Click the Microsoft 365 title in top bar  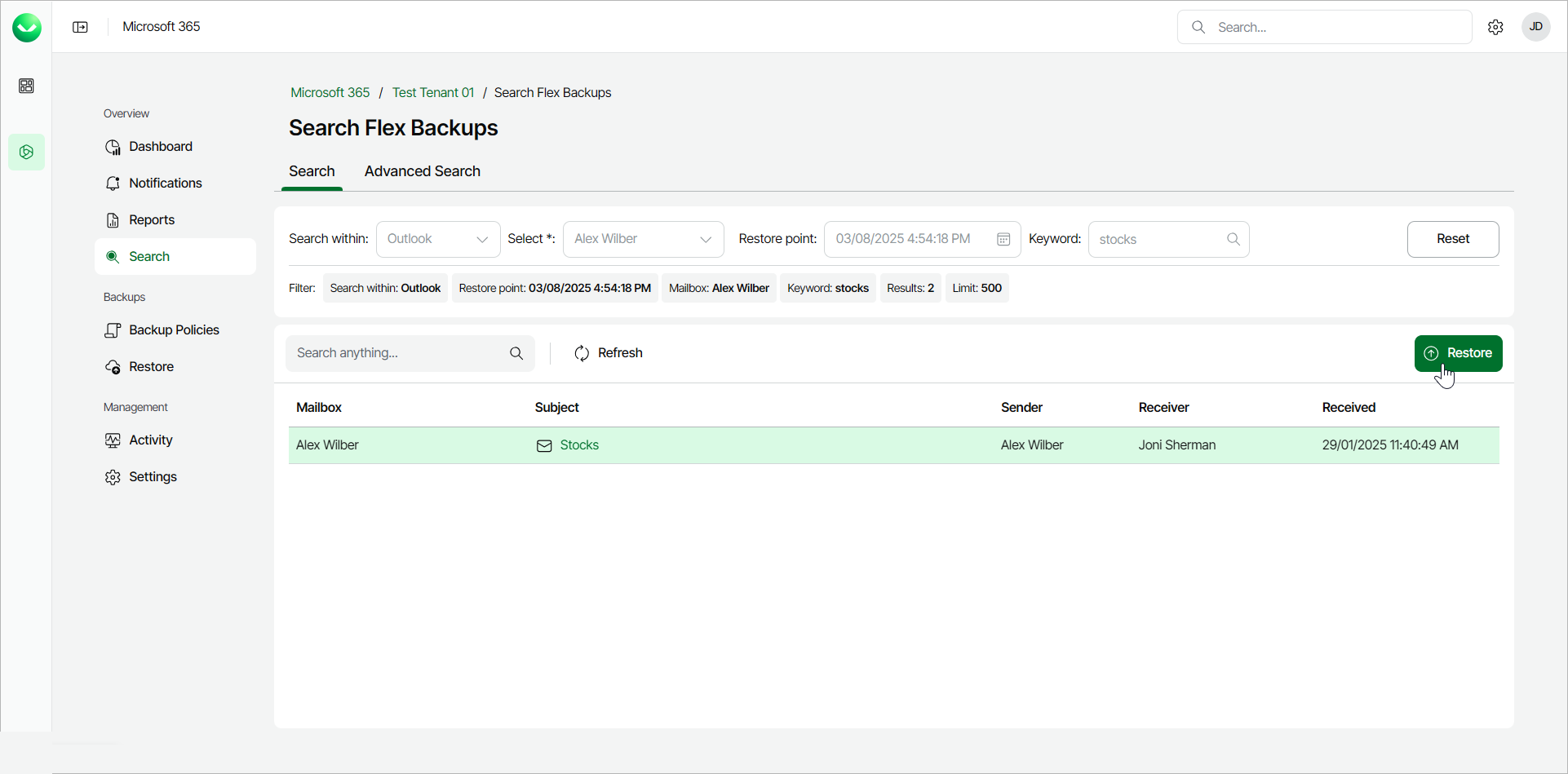coord(162,27)
